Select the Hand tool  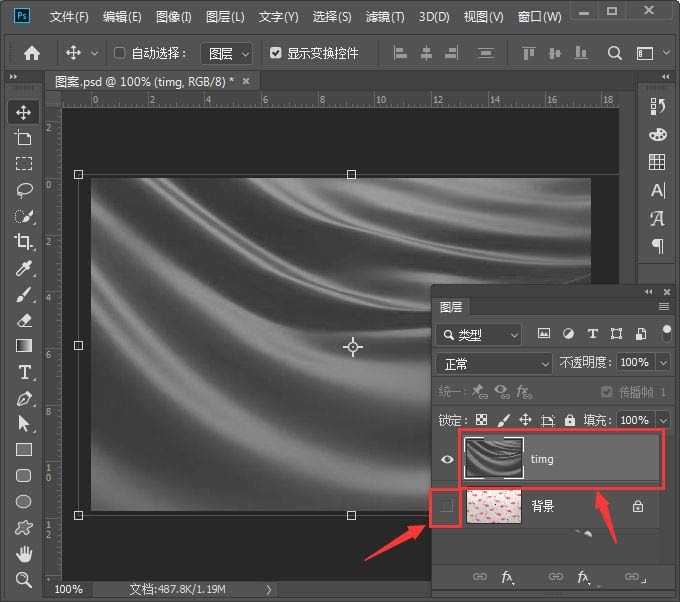pos(23,554)
